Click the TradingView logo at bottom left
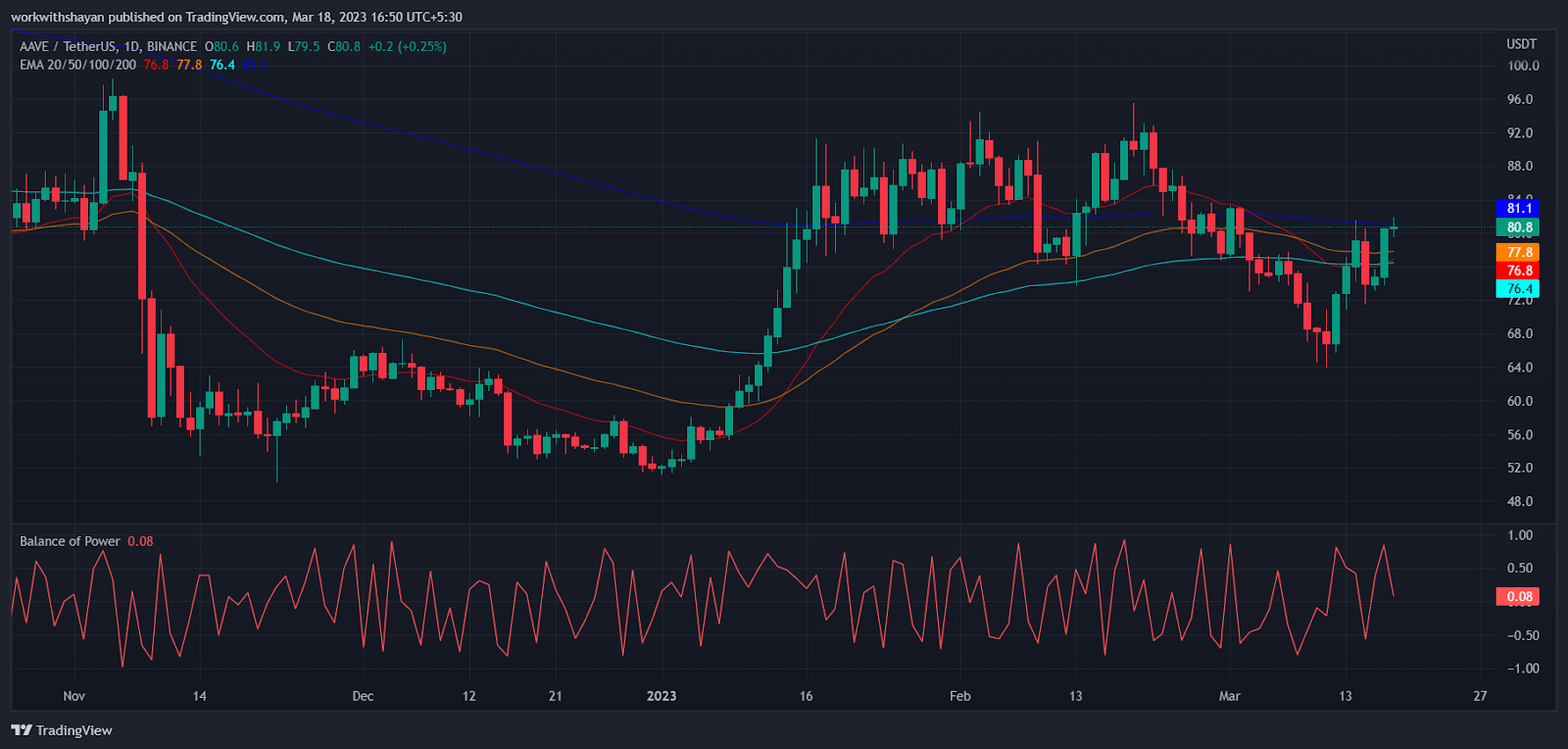 [x=62, y=730]
